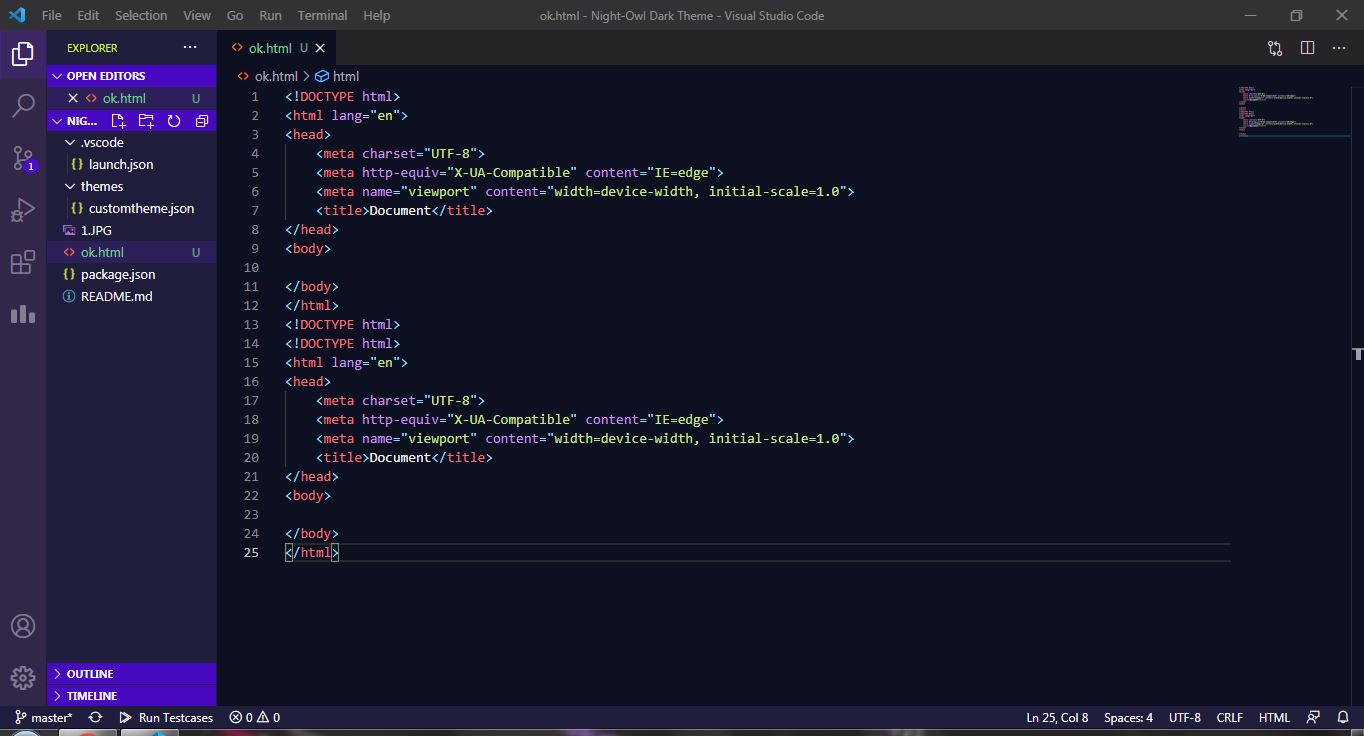
Task: Open launch.json in explorer
Action: [x=131, y=164]
